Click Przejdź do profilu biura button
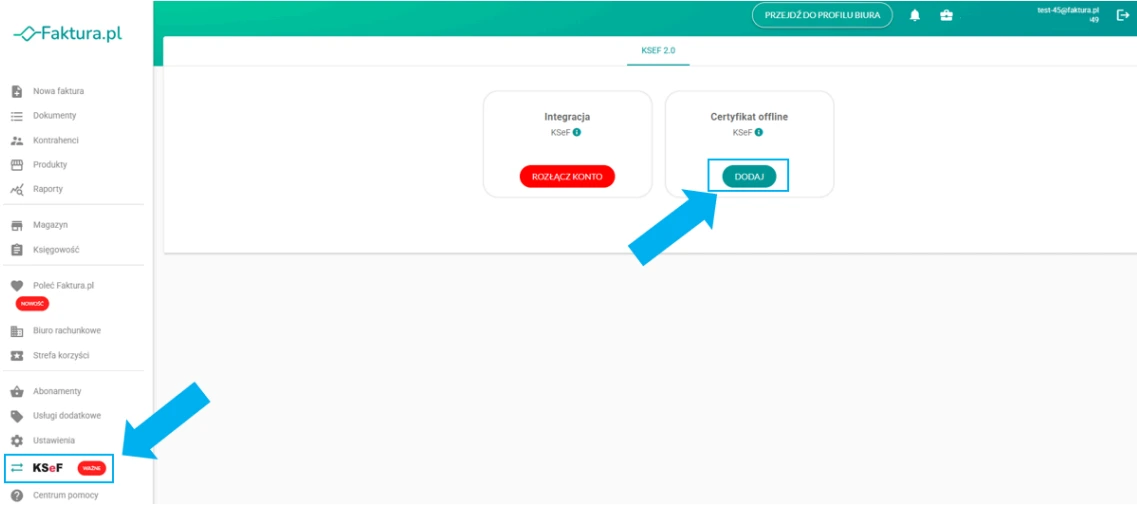This screenshot has width=1137, height=513. tap(822, 15)
